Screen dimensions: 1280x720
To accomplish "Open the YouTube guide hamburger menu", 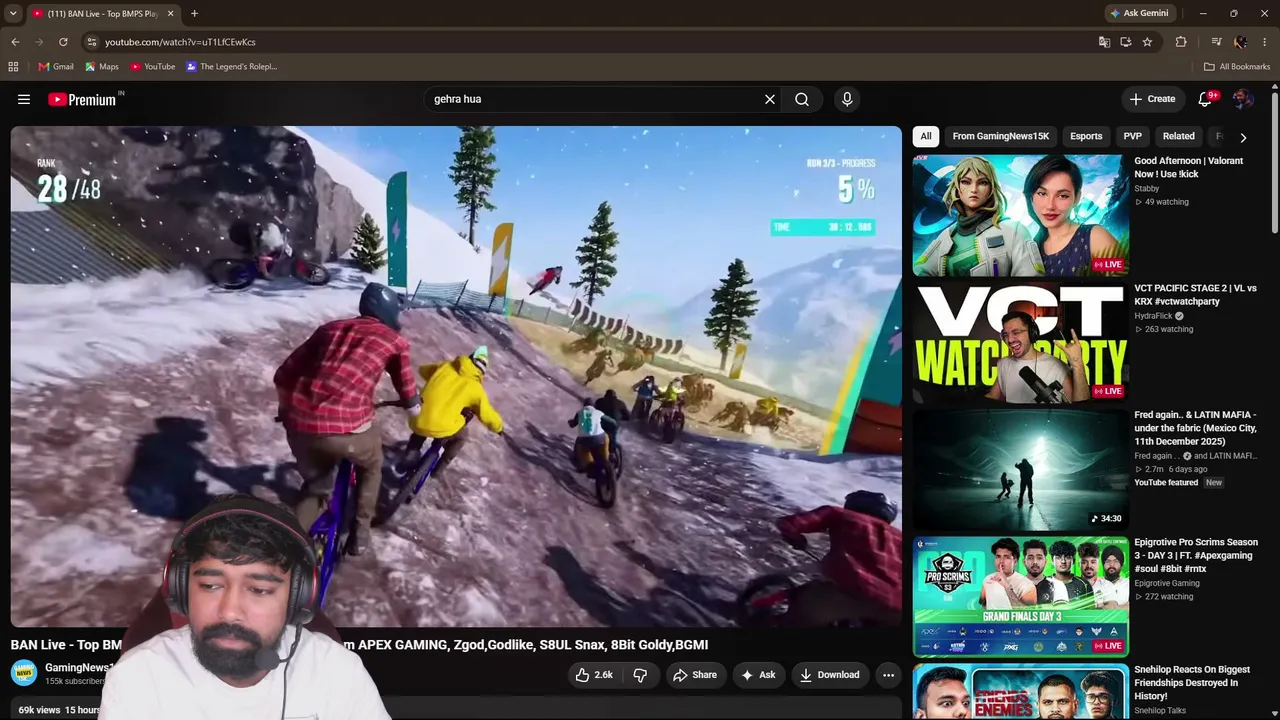I will click(24, 99).
